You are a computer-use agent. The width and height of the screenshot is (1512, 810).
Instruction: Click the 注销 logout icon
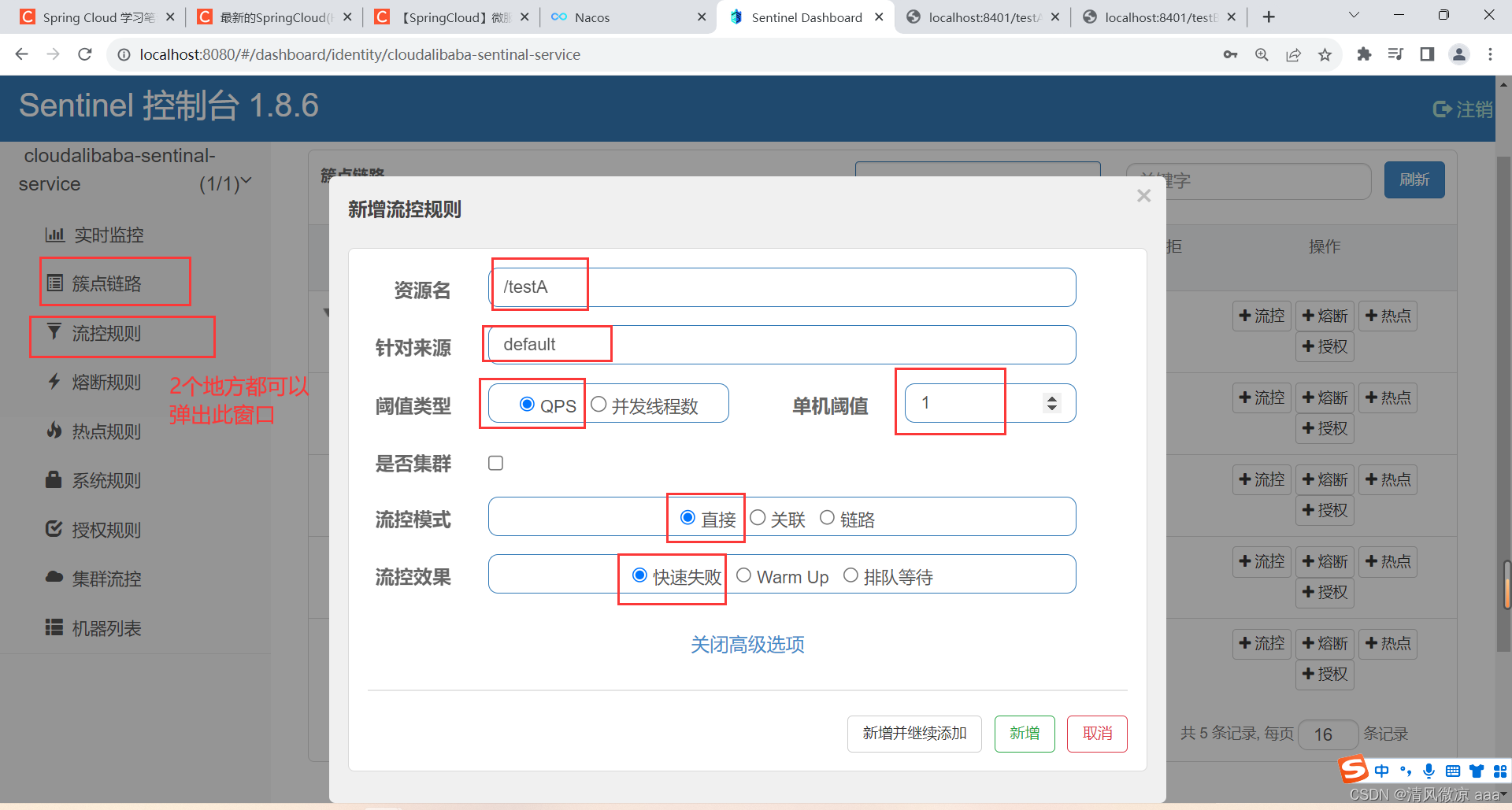pos(1442,109)
